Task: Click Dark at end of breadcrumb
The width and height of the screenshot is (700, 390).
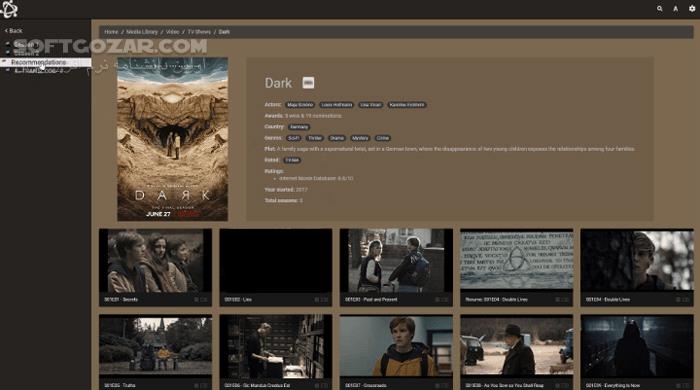Action: 224,32
